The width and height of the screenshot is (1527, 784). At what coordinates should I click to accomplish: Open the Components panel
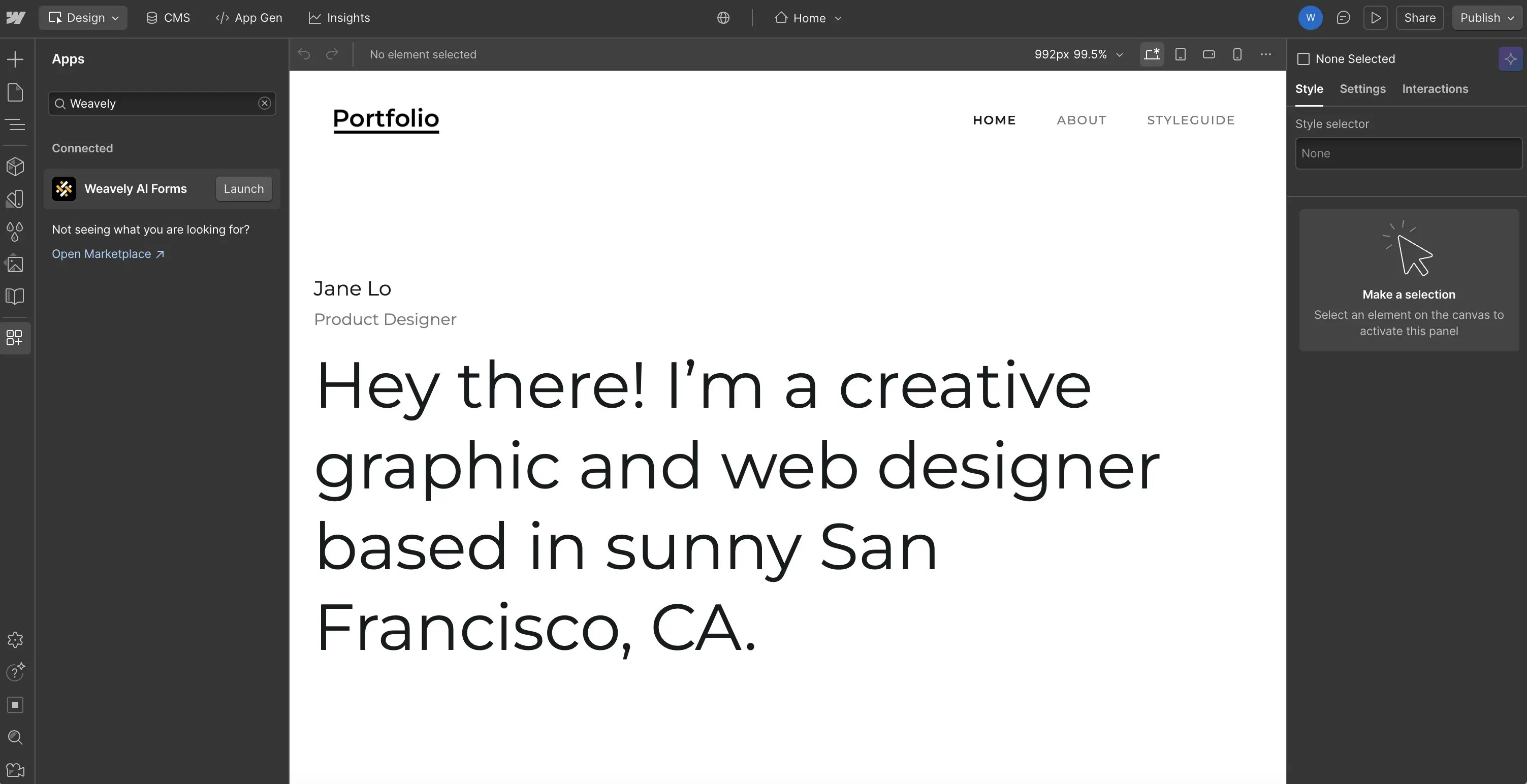[15, 167]
